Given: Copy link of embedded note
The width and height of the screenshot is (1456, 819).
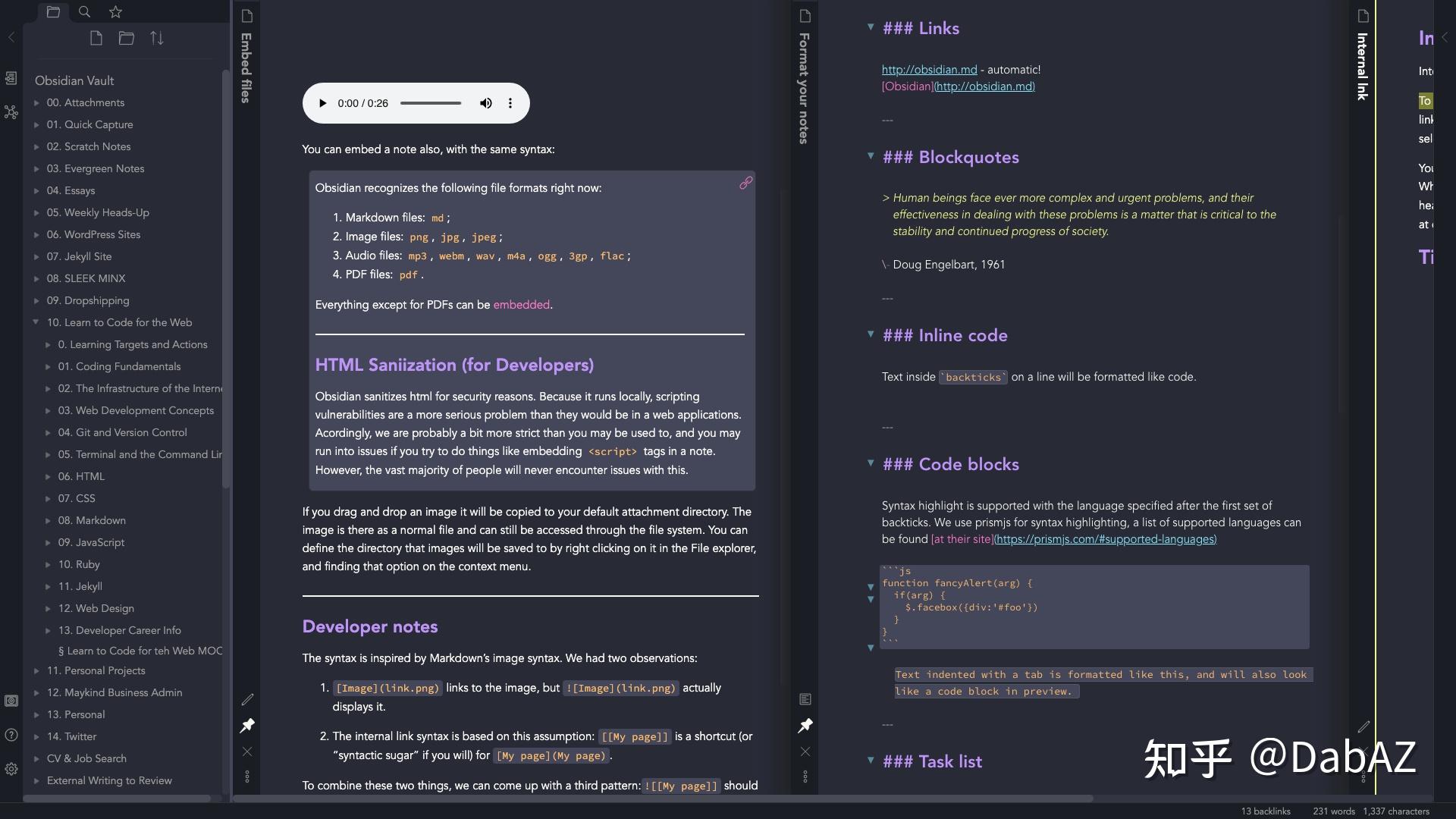Looking at the screenshot, I should (x=745, y=183).
